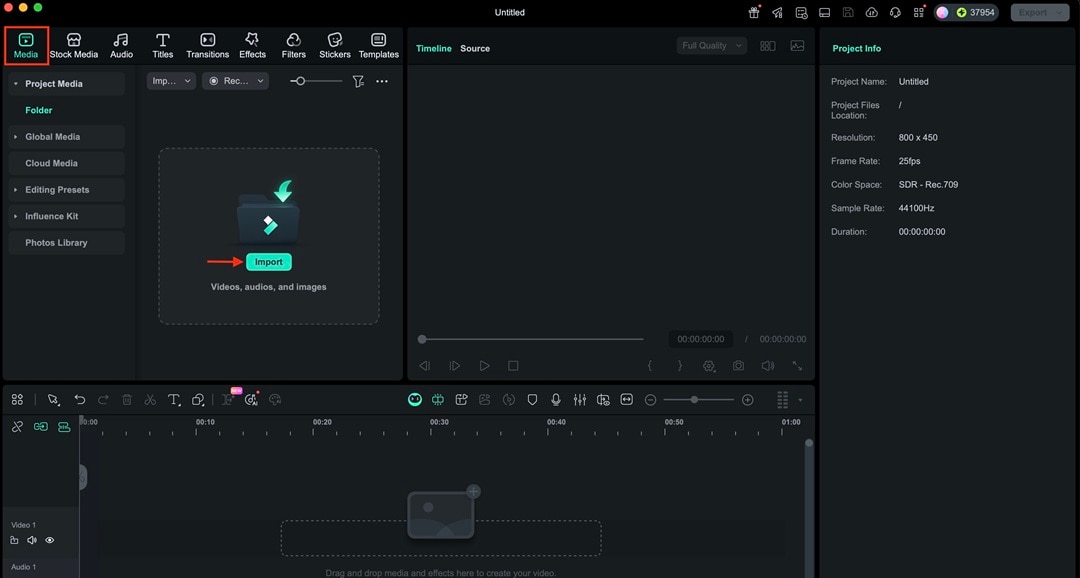This screenshot has width=1080, height=578.
Task: Take a snapshot of the preview frame
Action: 738,365
